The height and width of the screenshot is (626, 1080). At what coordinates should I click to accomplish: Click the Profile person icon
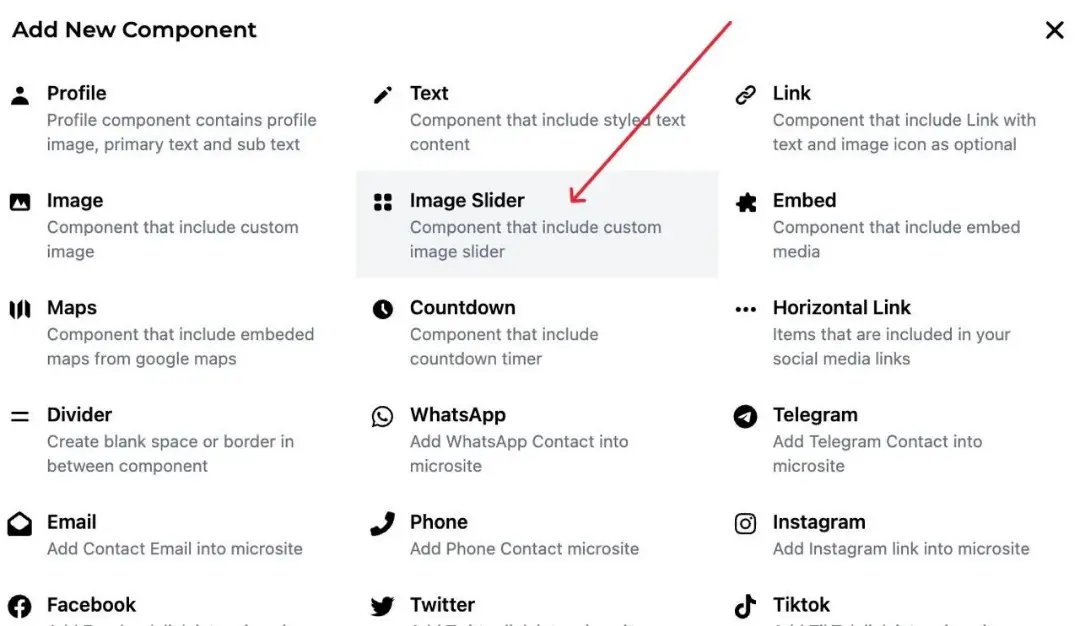click(x=20, y=95)
